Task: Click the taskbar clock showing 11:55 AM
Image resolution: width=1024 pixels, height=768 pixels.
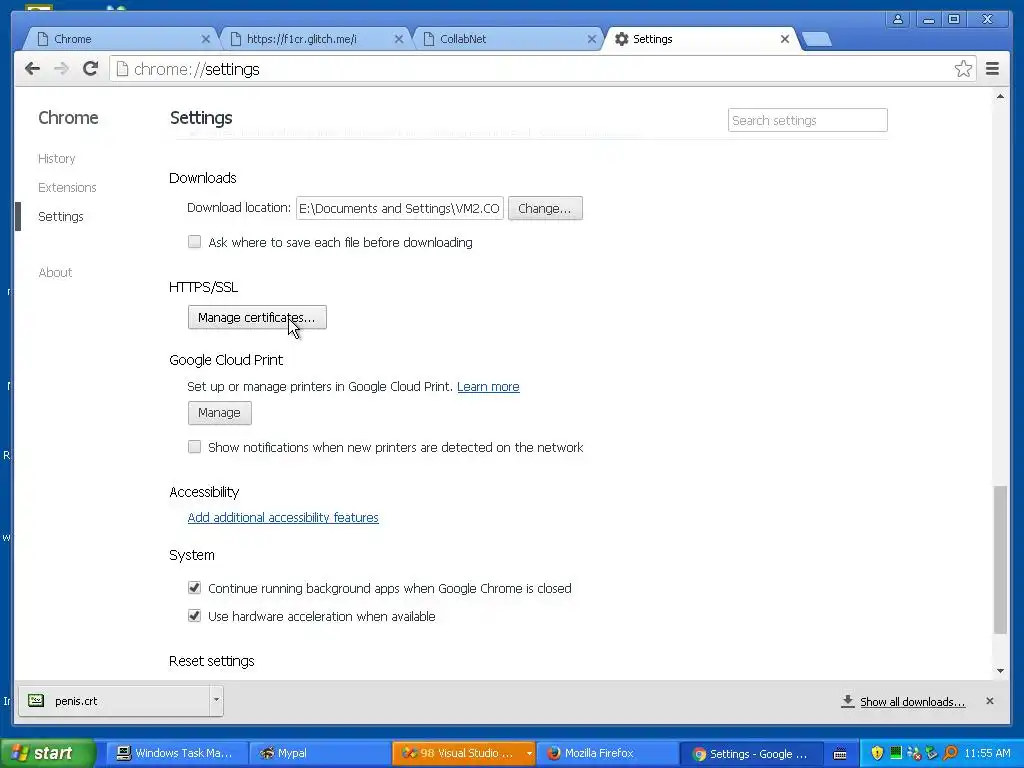Action: 987,753
